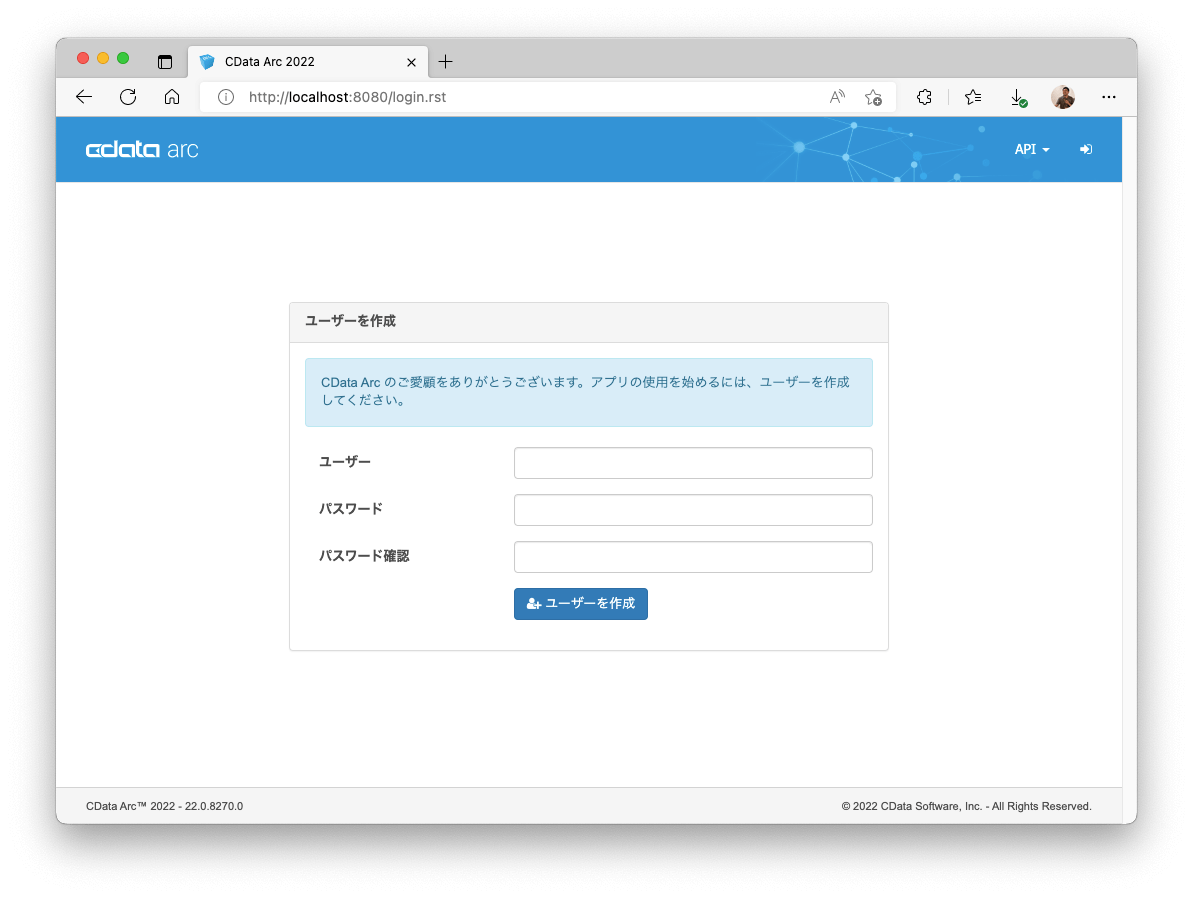The width and height of the screenshot is (1193, 898).
Task: Show the Downloads icon panel
Action: tap(1018, 97)
